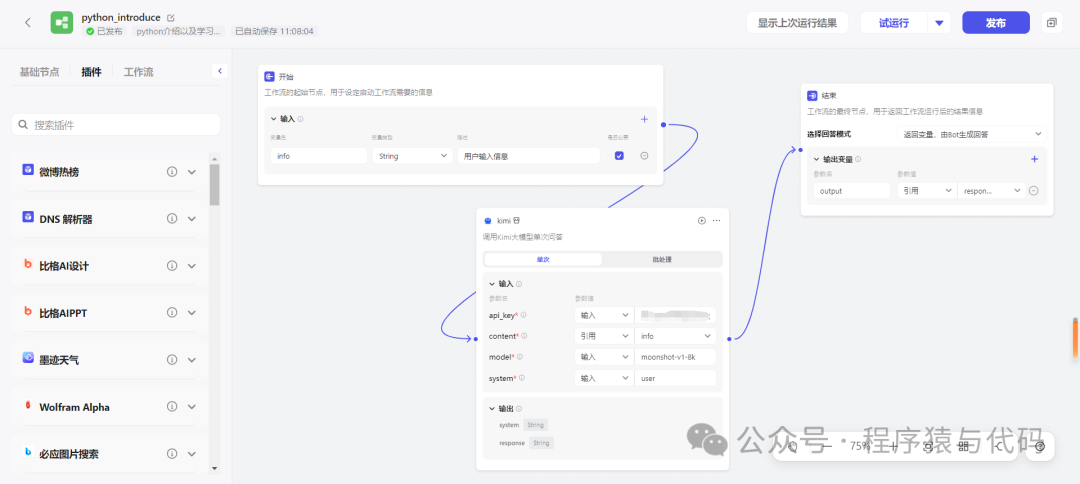Image resolution: width=1080 pixels, height=484 pixels.
Task: Collapse 输出变量 section in 结束 node
Action: (816, 159)
